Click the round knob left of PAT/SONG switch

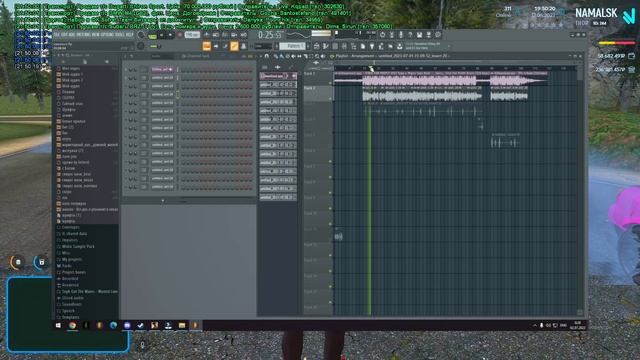[141, 35]
